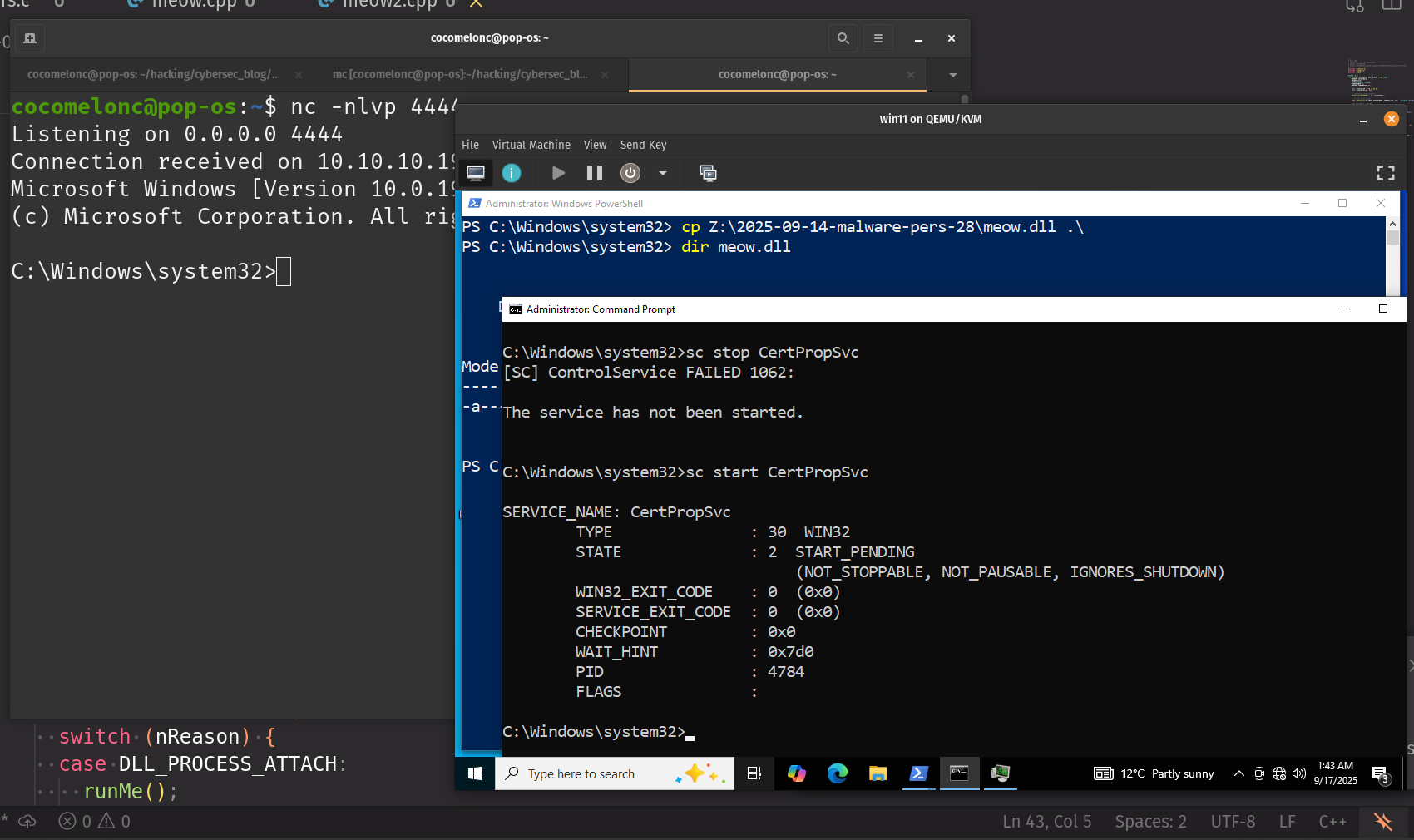Shut down the VM power icon
Screen dimensions: 1414x840
(x=630, y=173)
